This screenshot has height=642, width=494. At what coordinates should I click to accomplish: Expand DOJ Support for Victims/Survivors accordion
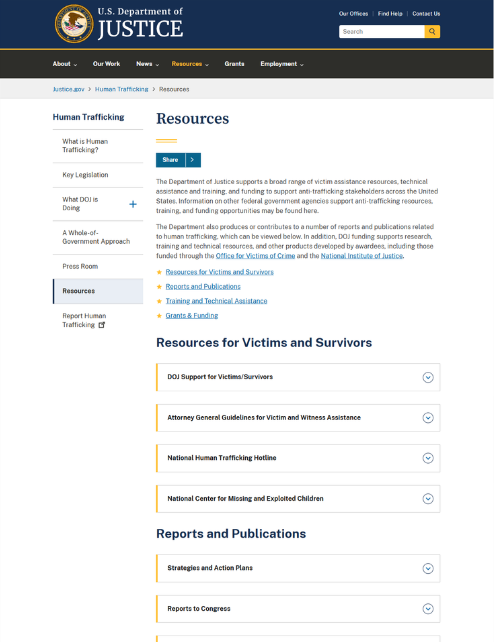(x=298, y=377)
